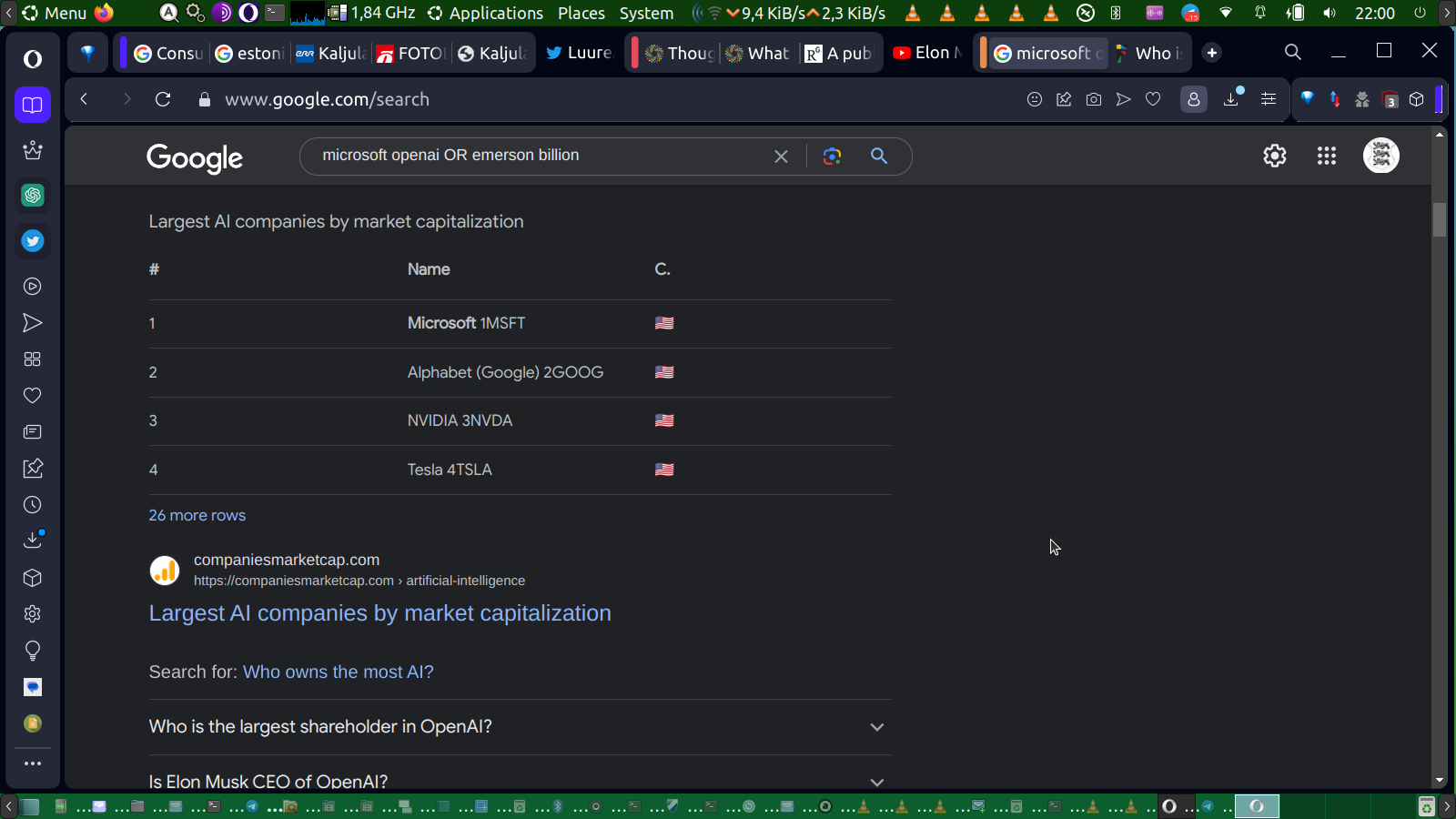
Task: Open Google quick settings gear
Action: pos(1275,156)
